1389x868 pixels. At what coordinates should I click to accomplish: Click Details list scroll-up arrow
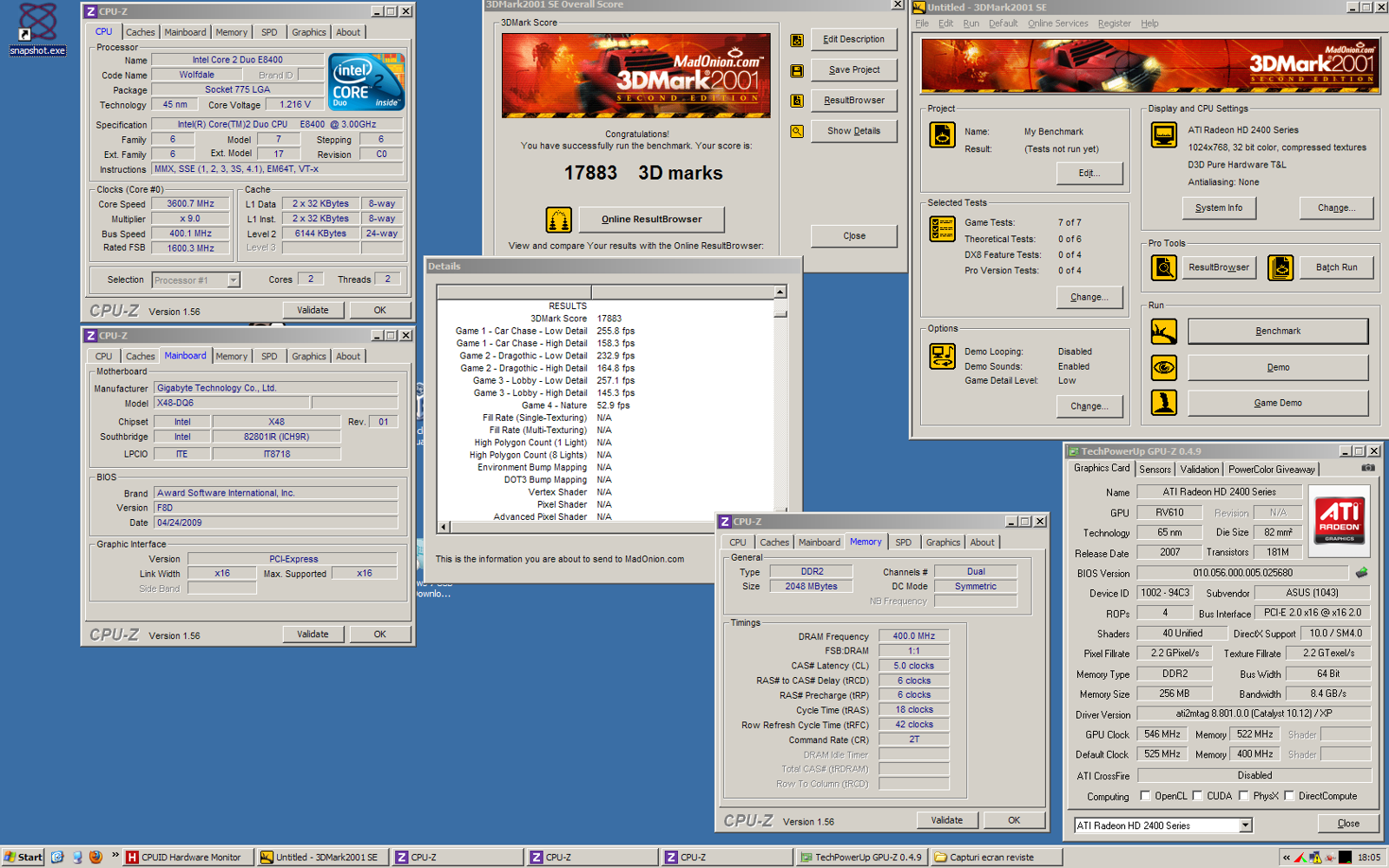point(780,293)
